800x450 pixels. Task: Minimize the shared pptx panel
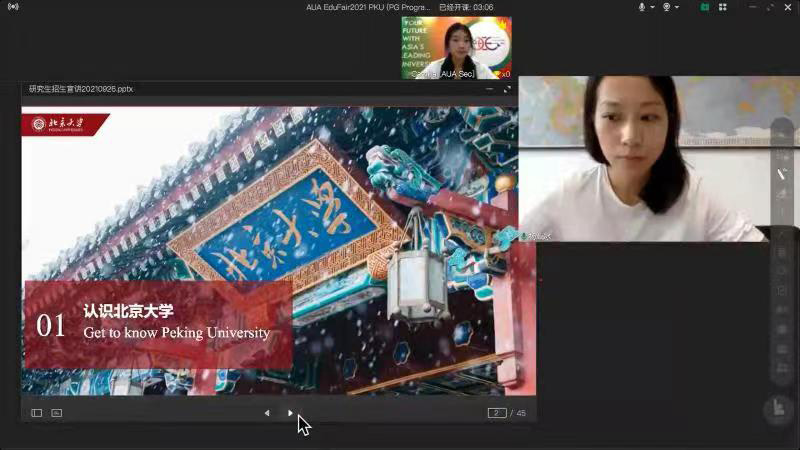click(489, 89)
